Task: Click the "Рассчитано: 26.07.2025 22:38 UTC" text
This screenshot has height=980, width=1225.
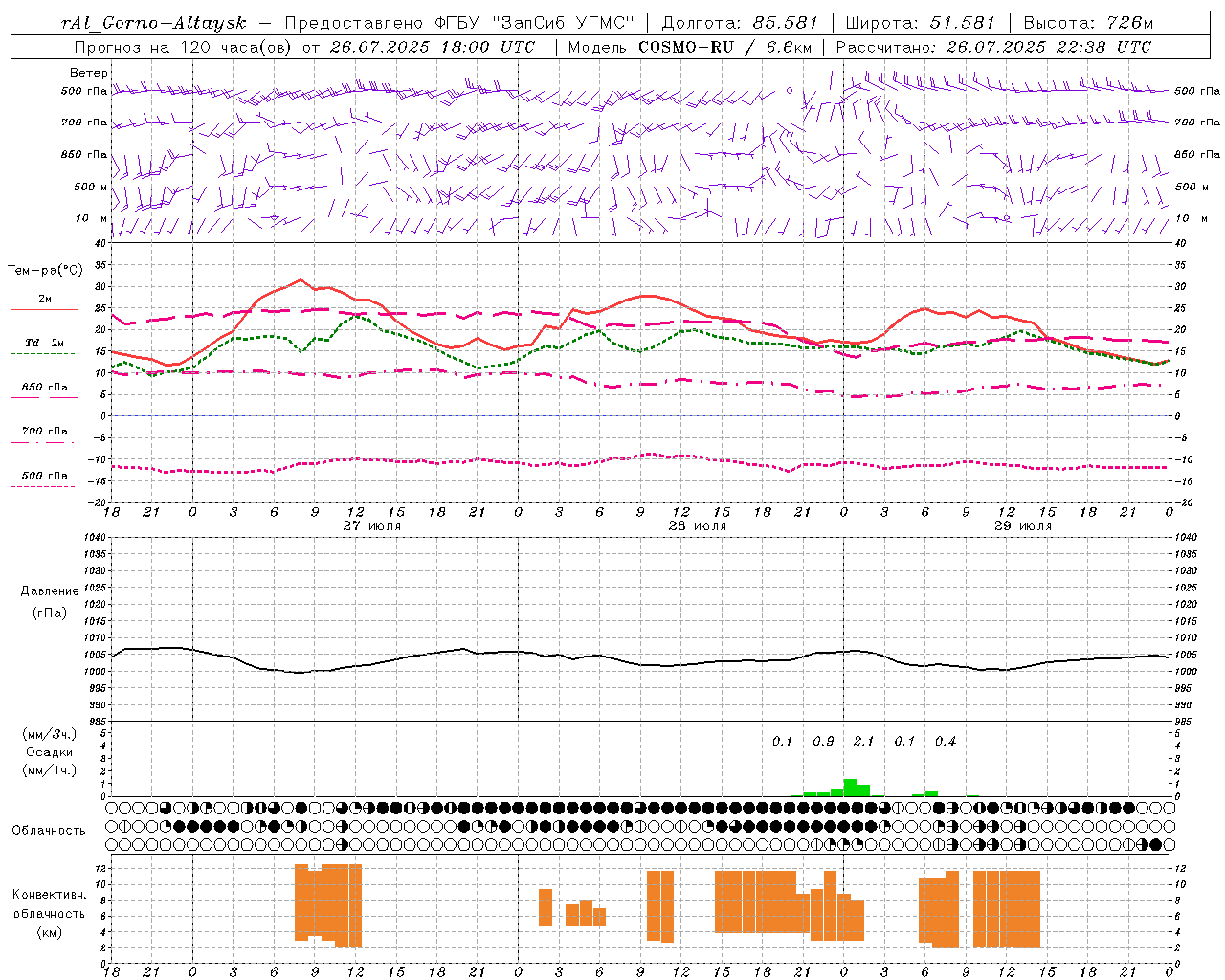Action: [993, 47]
